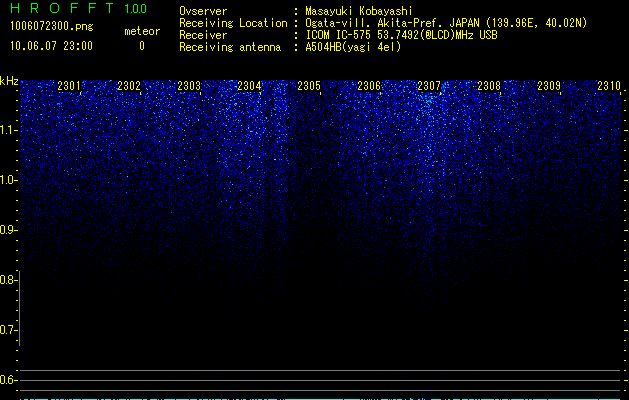Click the 1.0 kHz axis label
This screenshot has height=400, width=629.
[8, 180]
